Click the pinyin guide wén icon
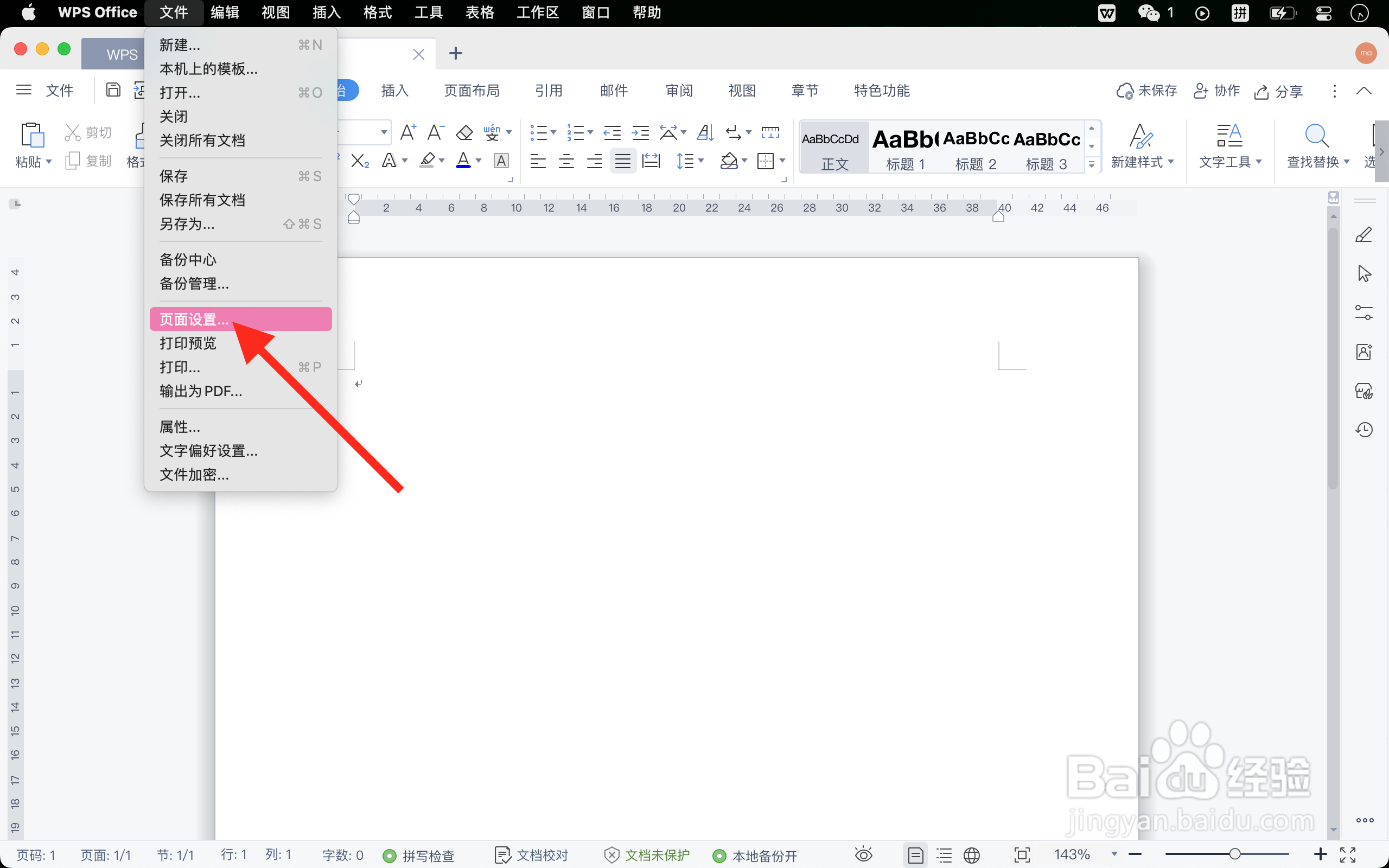 [492, 132]
